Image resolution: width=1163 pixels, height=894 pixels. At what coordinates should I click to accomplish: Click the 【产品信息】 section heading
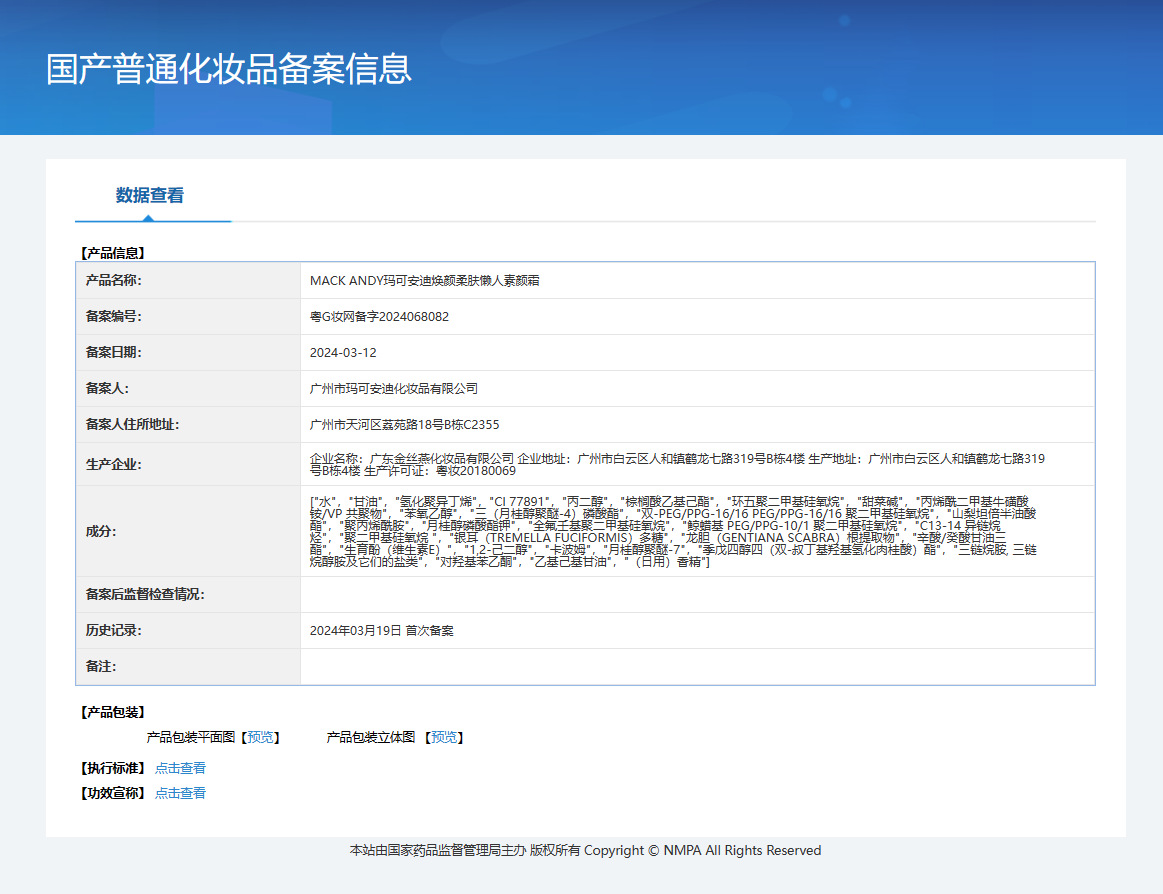pos(112,253)
